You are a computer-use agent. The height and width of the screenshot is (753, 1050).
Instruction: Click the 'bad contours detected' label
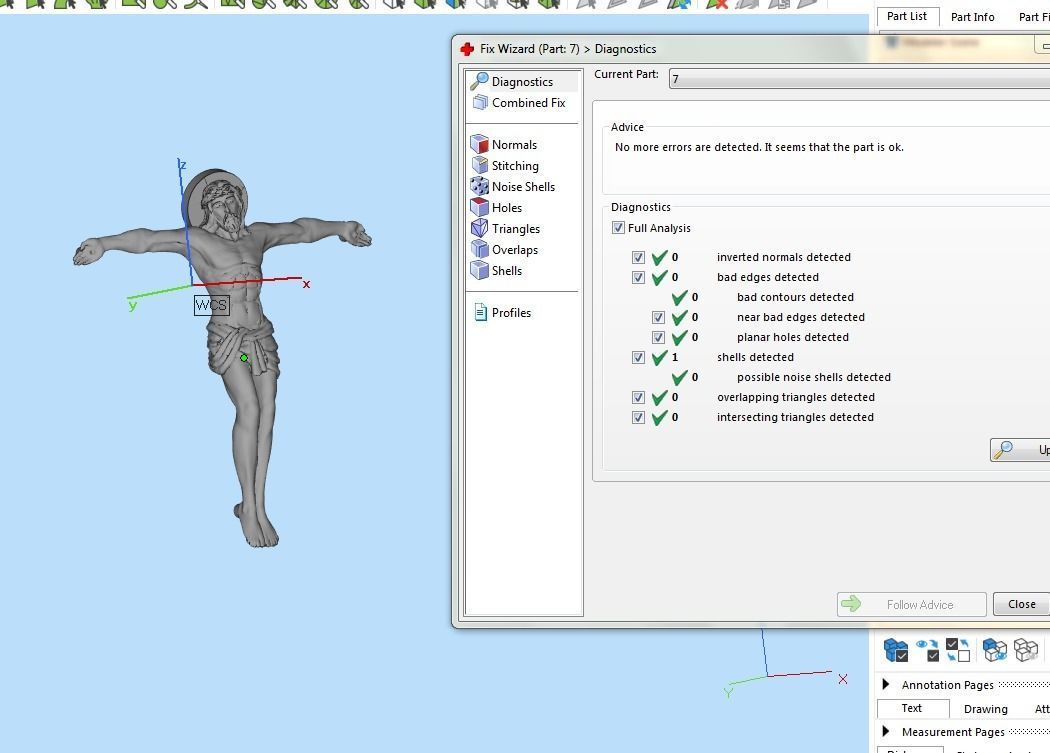click(x=795, y=297)
